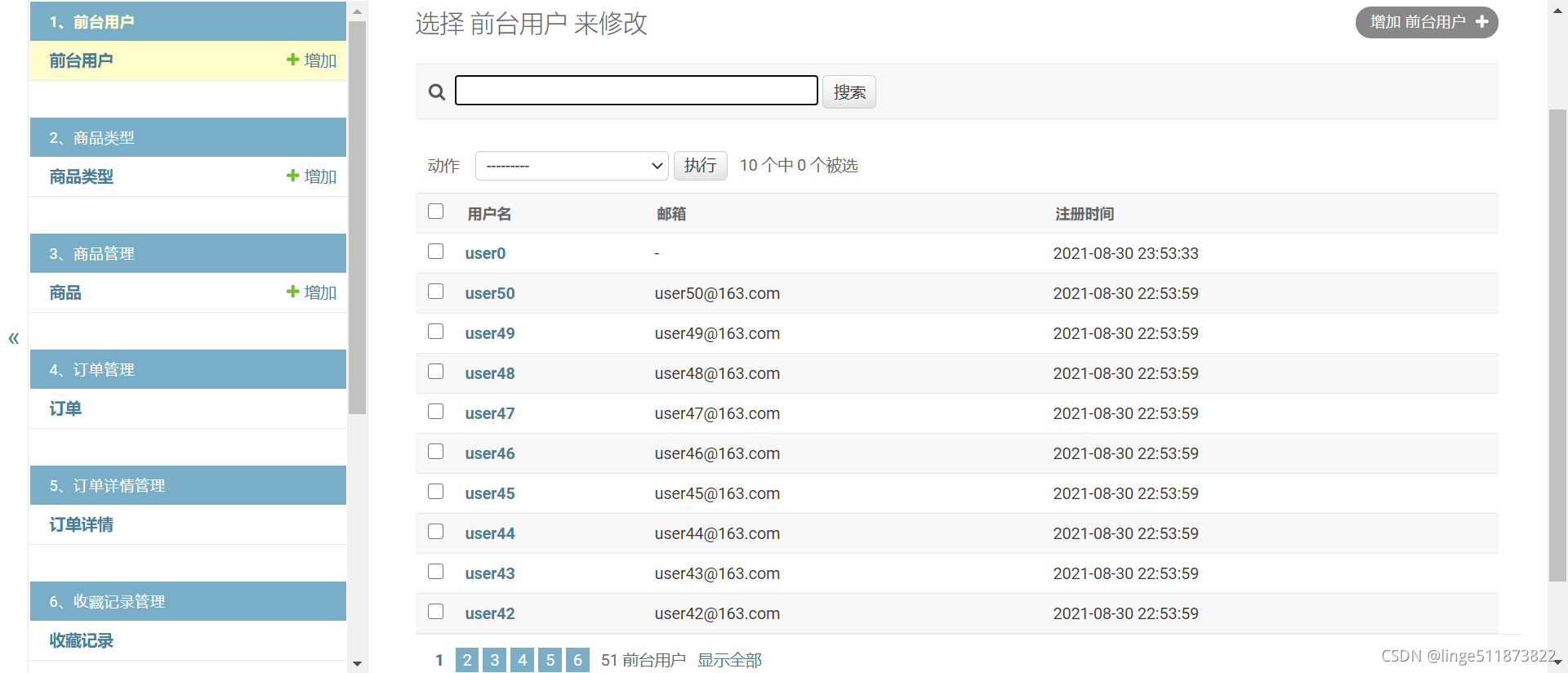Sort by the 邮箱 column header
This screenshot has height=673, width=1568.
671,214
